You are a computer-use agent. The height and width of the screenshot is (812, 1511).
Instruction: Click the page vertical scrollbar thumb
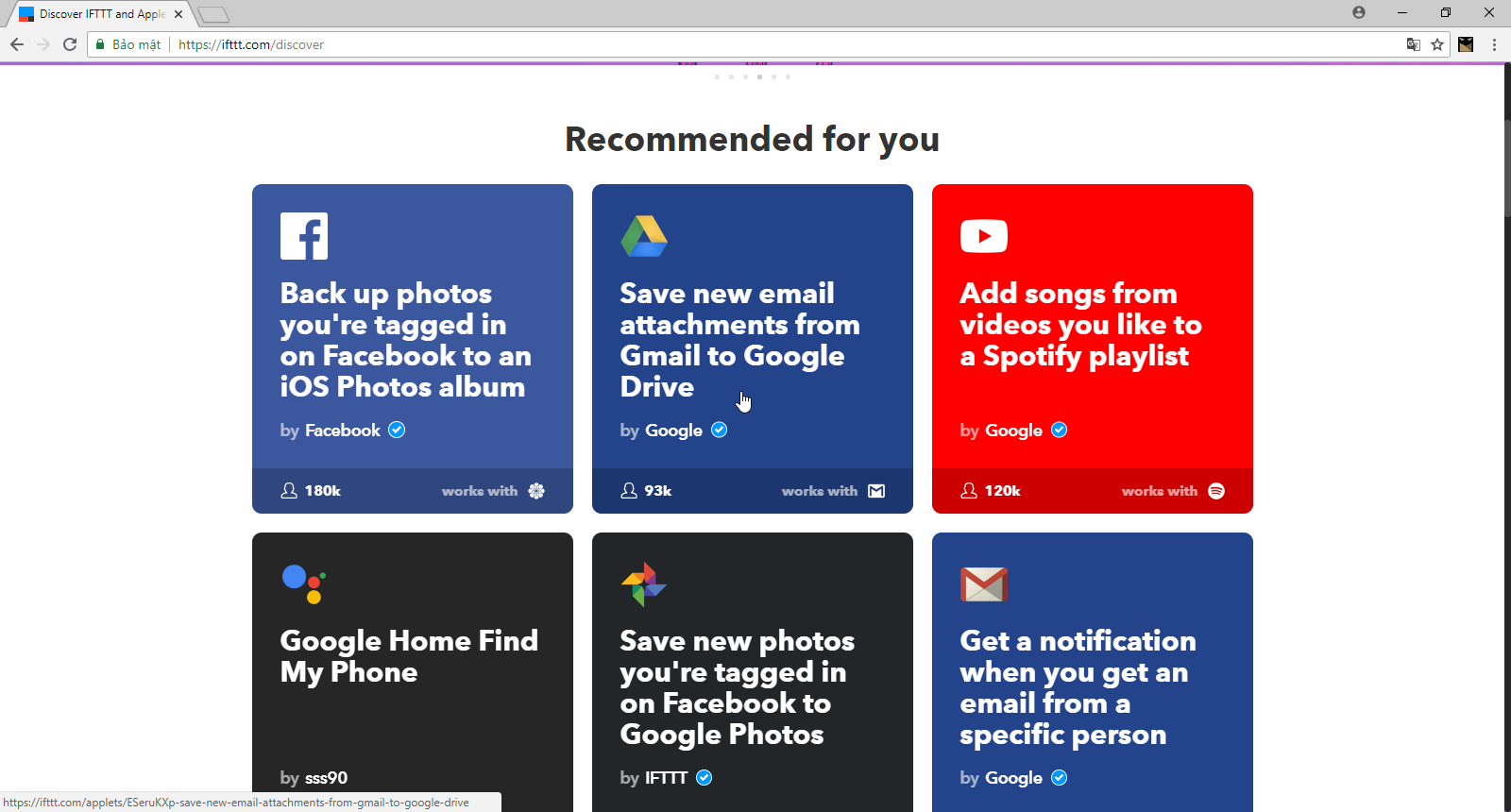(1507, 168)
